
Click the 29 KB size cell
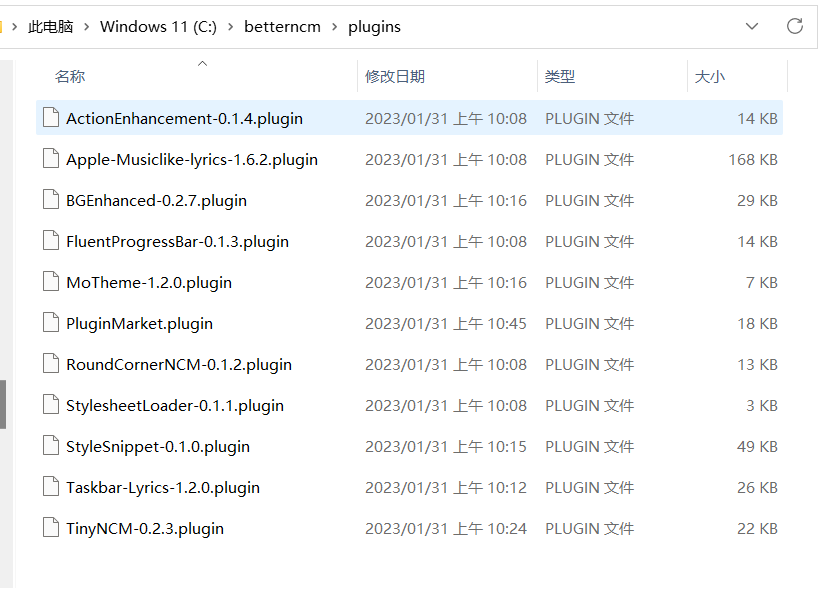pos(757,201)
